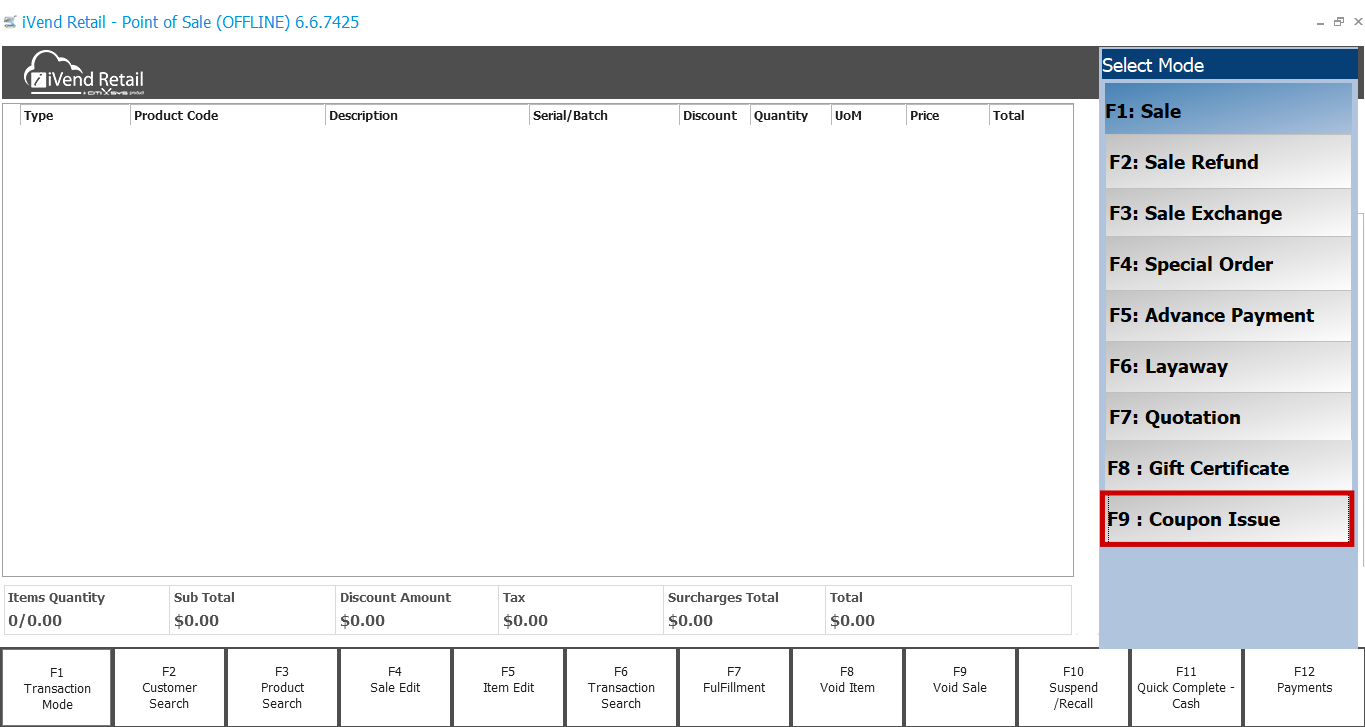Select F2: Sale Refund mode
1365x727 pixels.
[x=1228, y=162]
